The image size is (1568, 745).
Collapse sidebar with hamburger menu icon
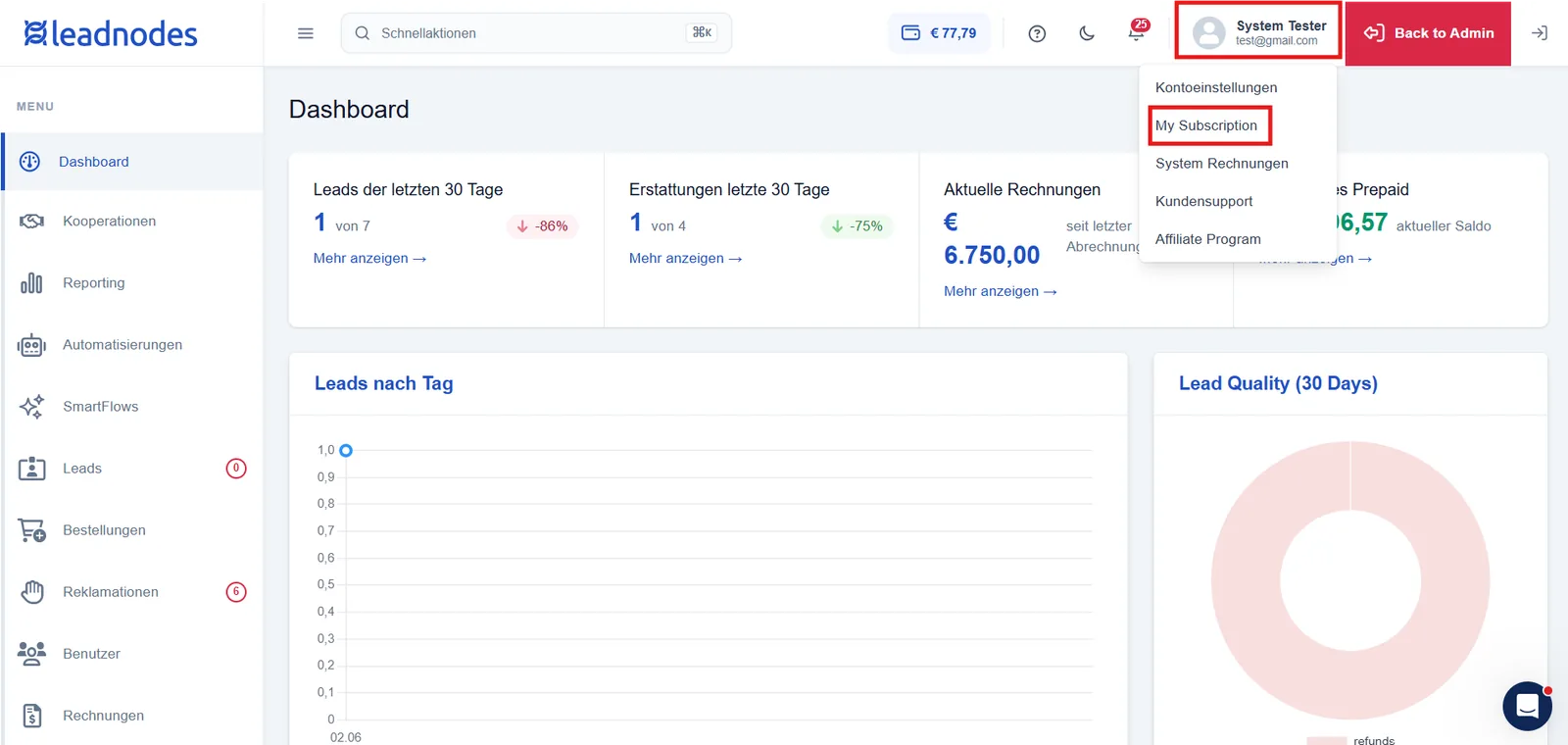pyautogui.click(x=306, y=33)
